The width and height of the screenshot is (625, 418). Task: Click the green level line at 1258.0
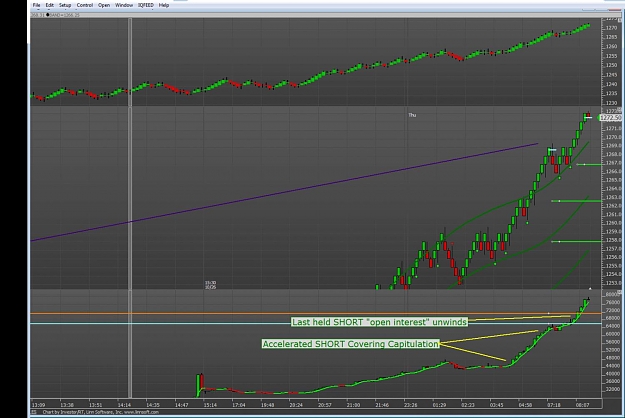point(576,241)
